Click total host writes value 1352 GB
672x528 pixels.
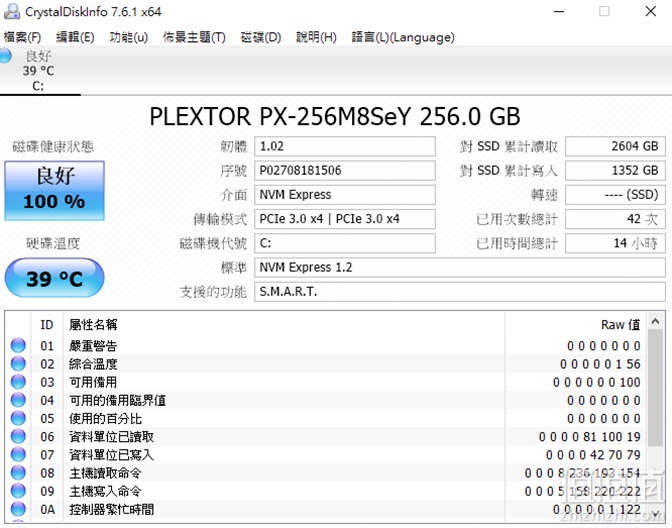click(x=615, y=171)
